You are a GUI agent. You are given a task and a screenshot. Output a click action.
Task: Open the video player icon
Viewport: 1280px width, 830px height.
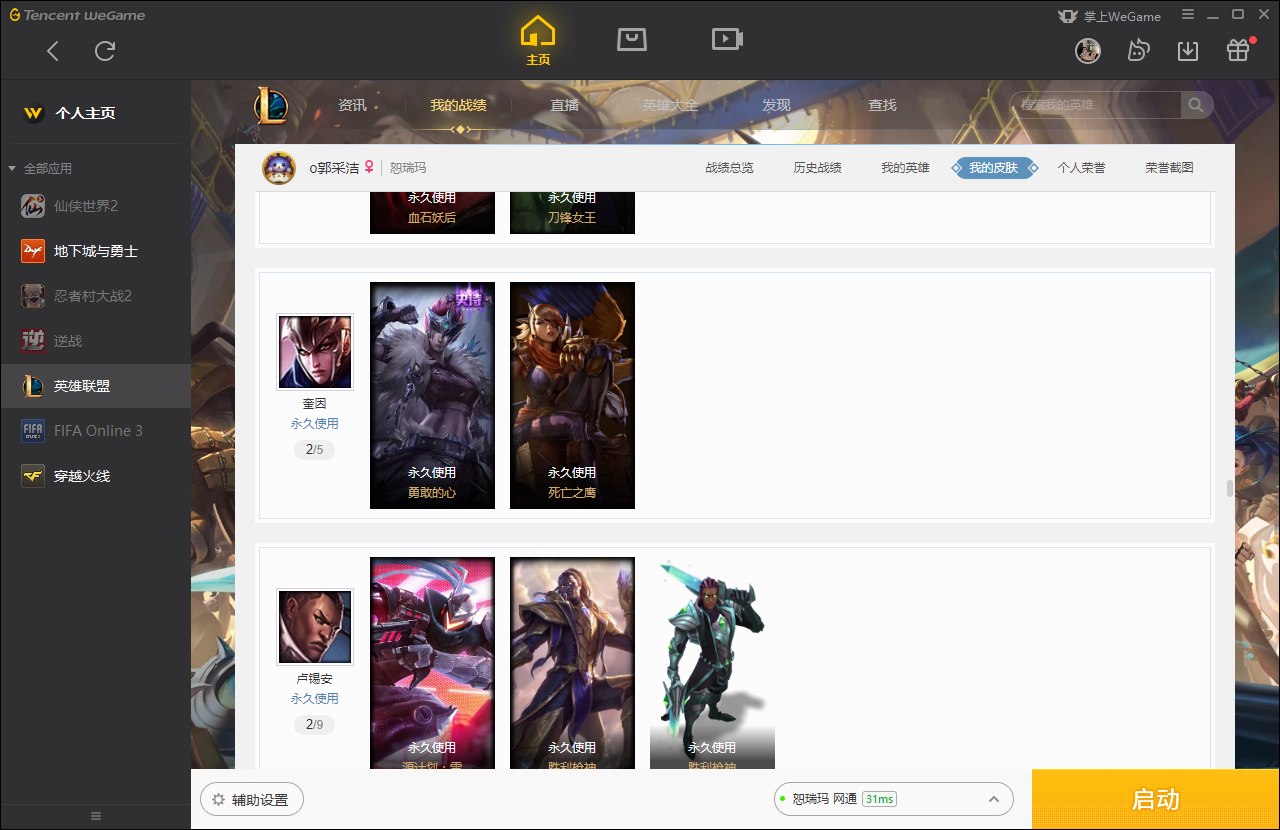(727, 39)
